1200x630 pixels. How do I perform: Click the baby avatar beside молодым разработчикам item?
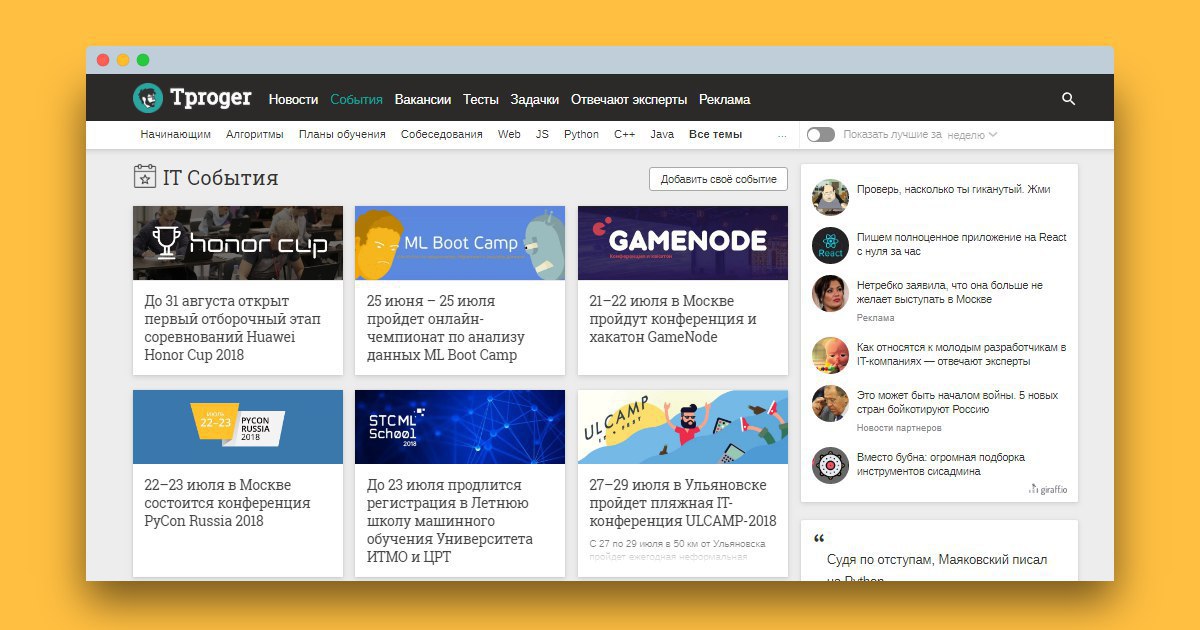[x=830, y=355]
